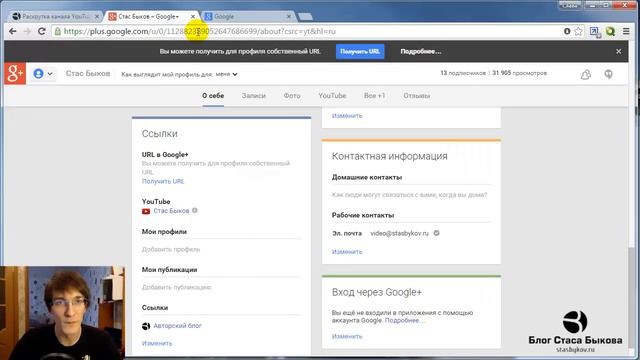Switch to the 'Все +1' tab

point(374,96)
